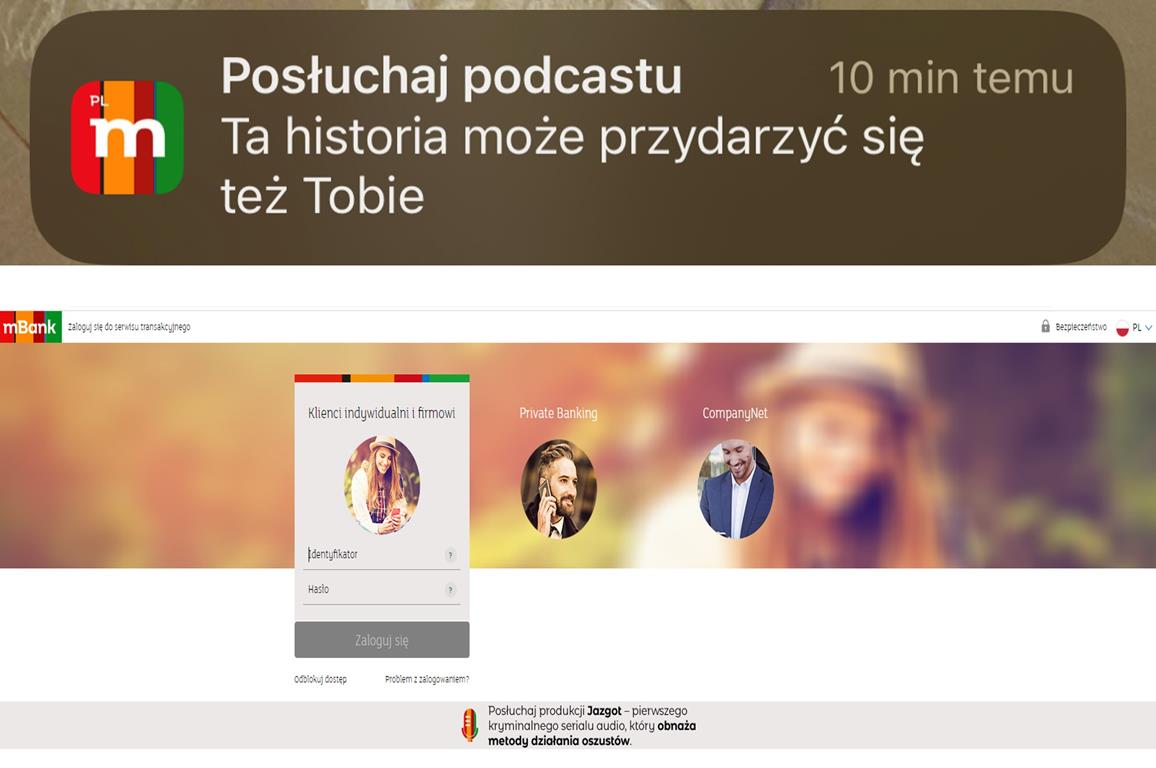Open the Odblokuj dostęp link
Screen dimensions: 1156x768
coord(320,680)
